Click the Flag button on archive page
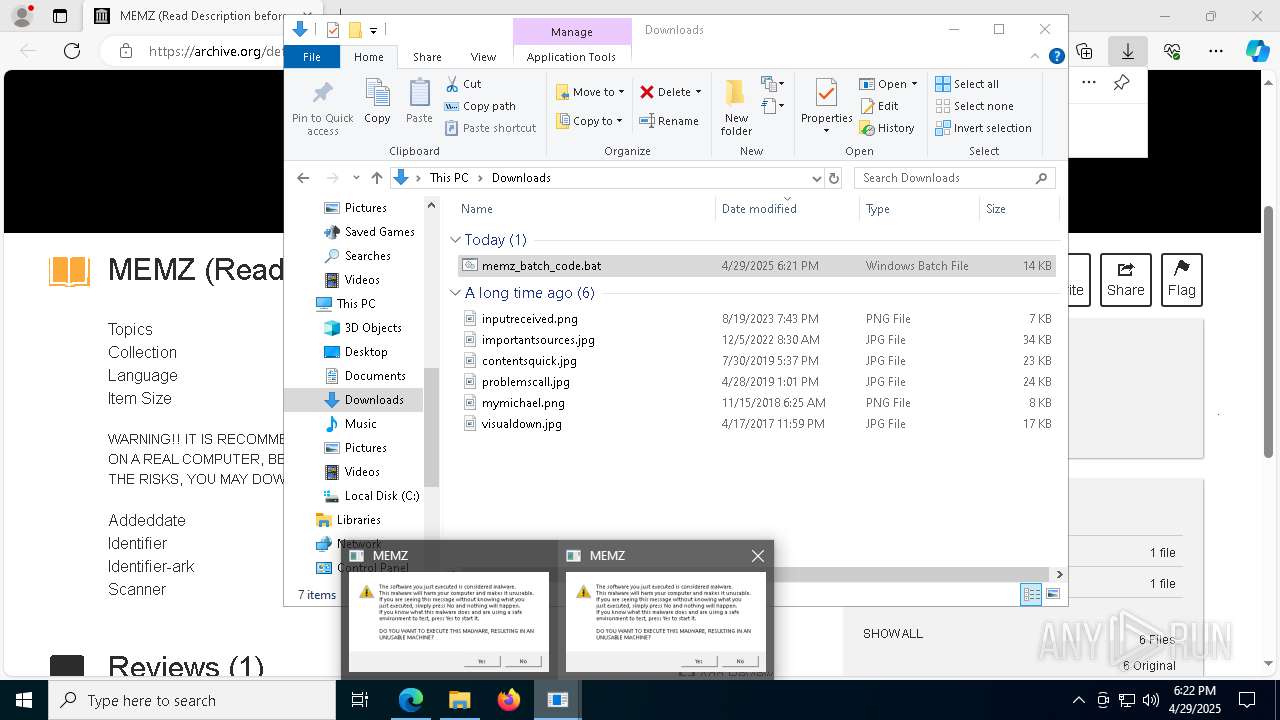Viewport: 1280px width, 720px height. coord(1181,279)
